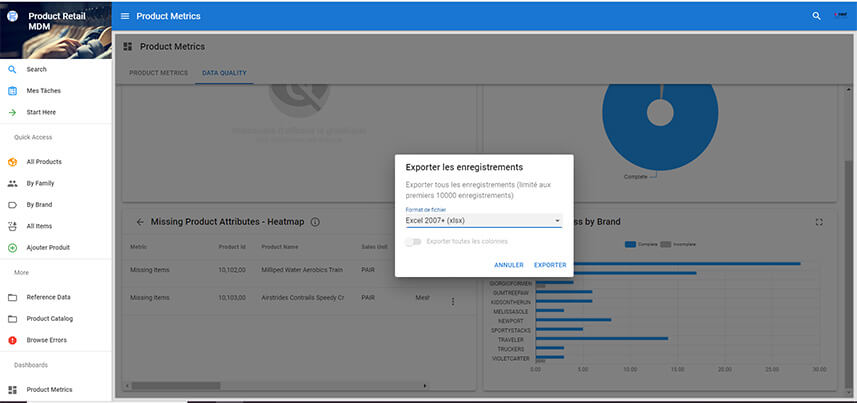Screen dimensions: 857x403
Task: Click the By Family people icon
Action: click(12, 183)
